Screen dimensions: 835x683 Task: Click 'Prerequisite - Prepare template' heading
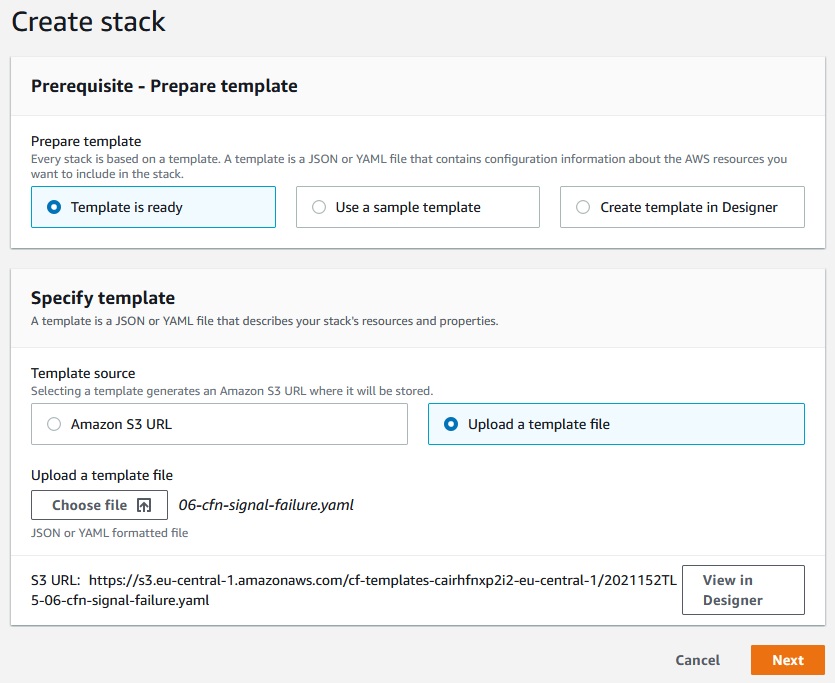pos(164,86)
